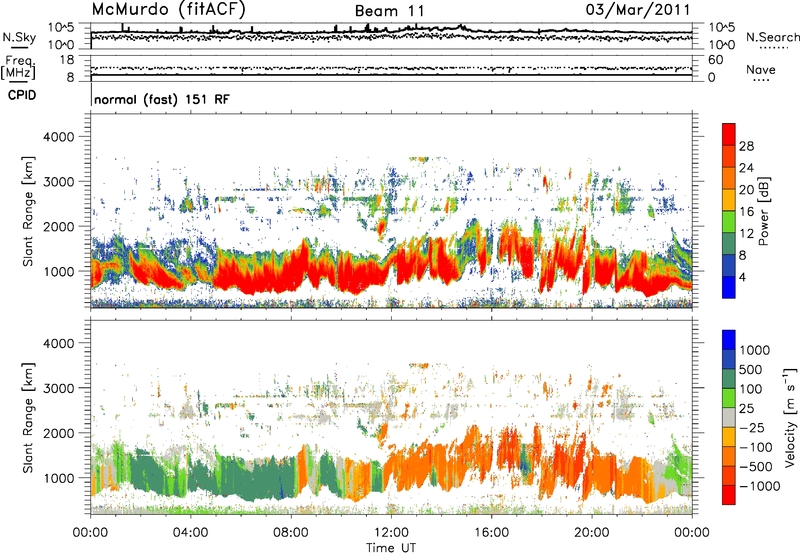Click the 4000 tick of the power panel
This screenshot has width=800, height=554.
(59, 137)
